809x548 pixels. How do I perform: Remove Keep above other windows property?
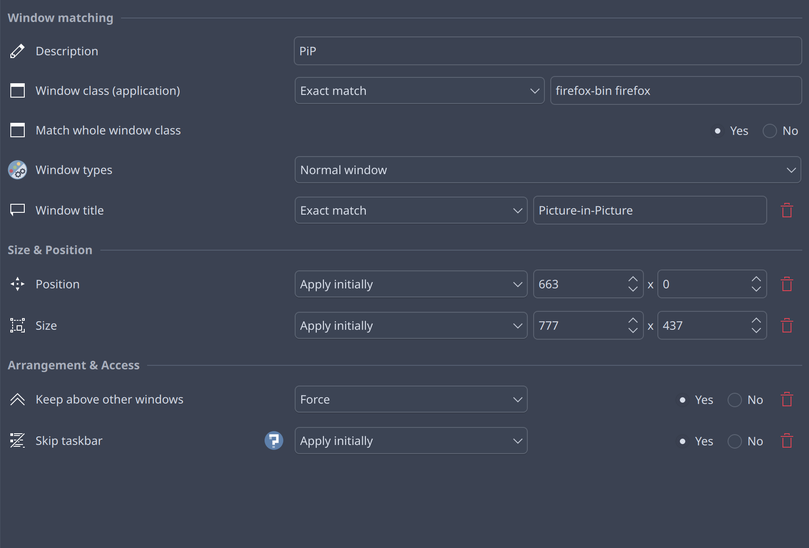(x=787, y=399)
